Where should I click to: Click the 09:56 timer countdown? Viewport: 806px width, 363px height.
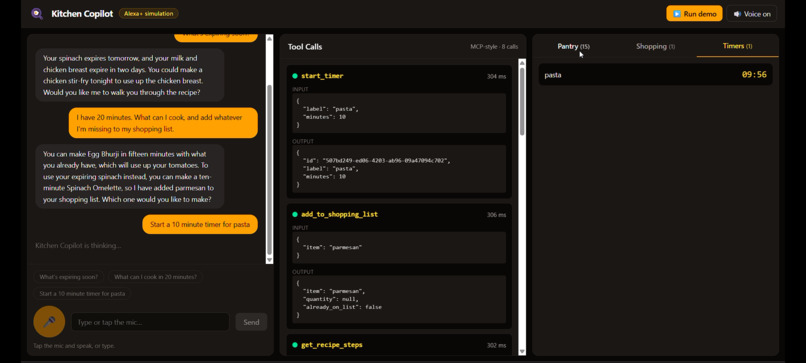(x=754, y=75)
